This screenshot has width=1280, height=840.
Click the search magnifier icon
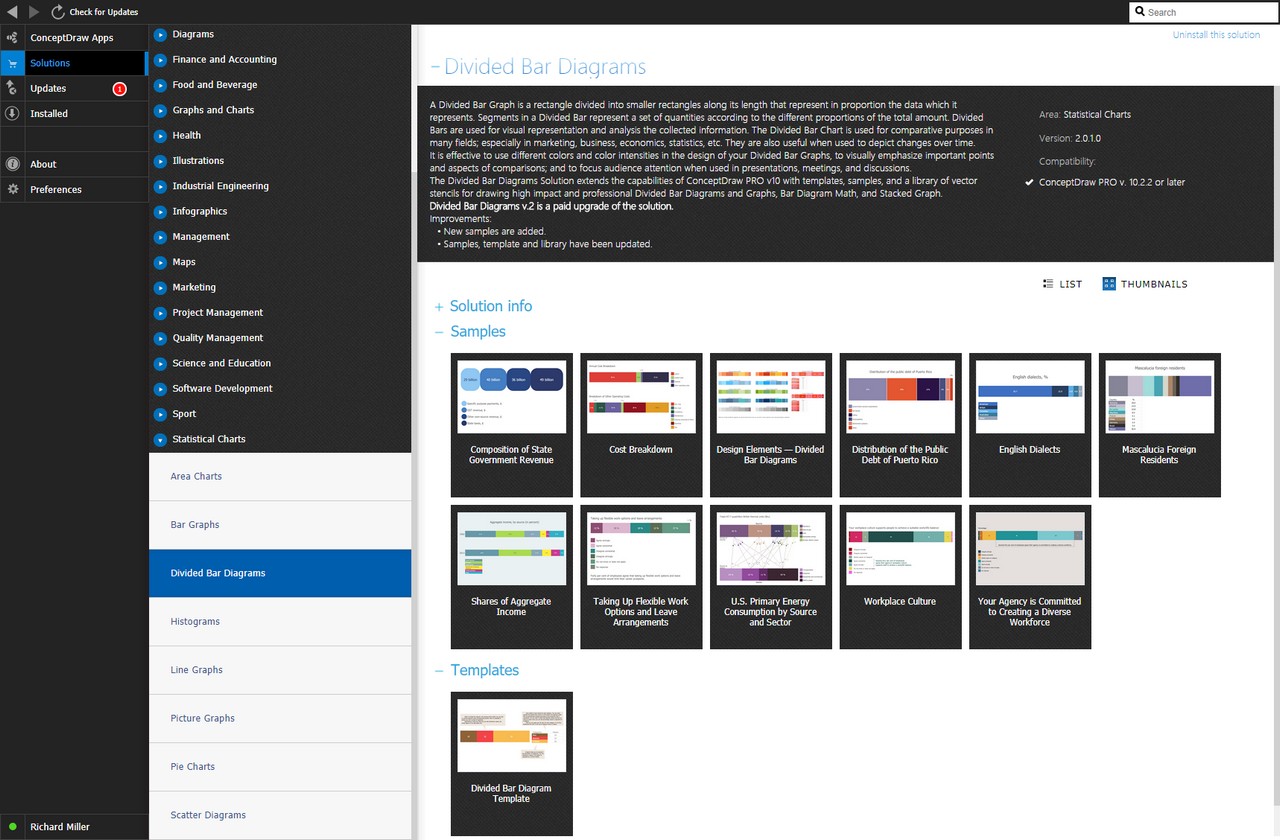1140,12
